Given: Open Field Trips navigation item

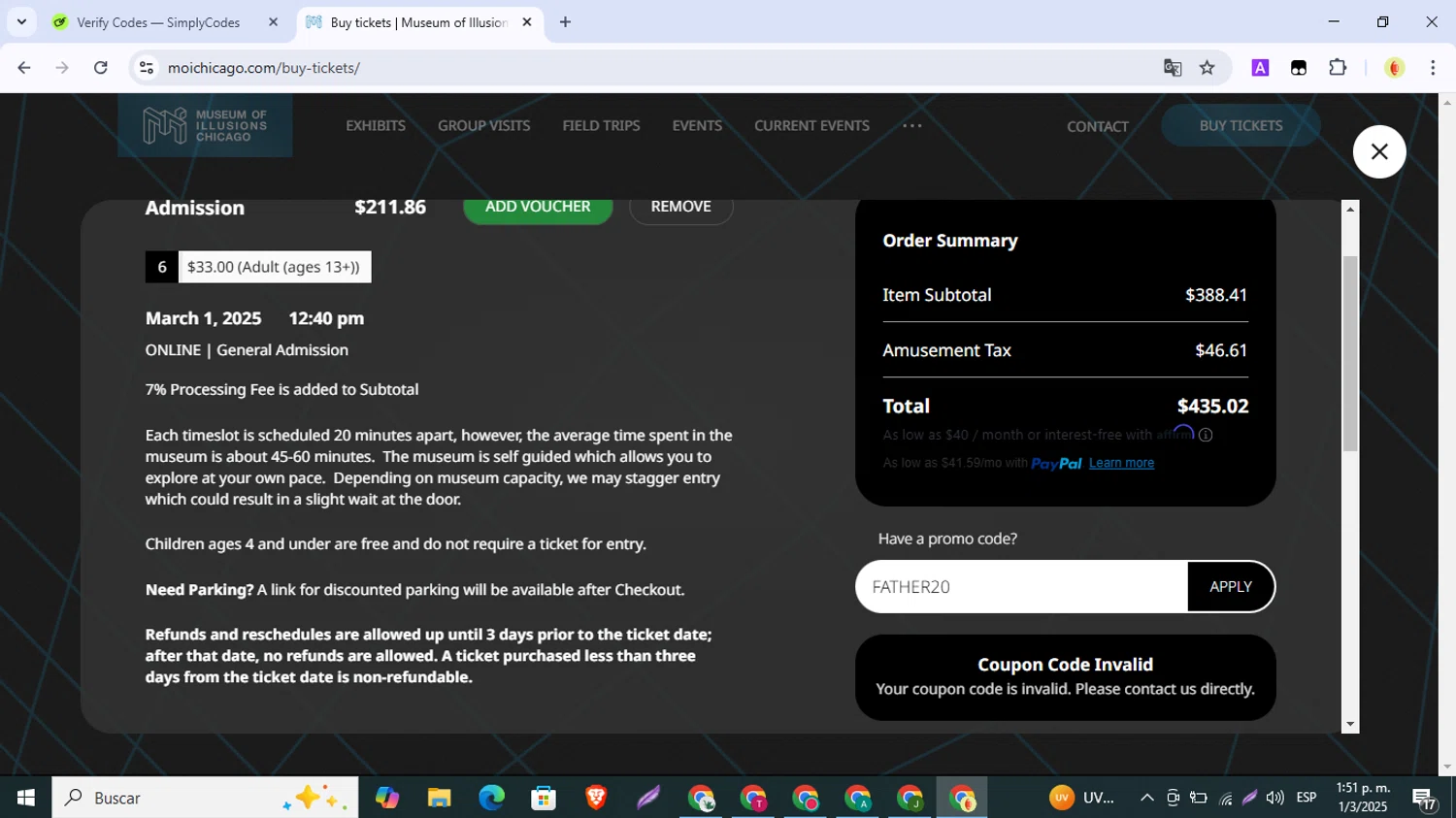Looking at the screenshot, I should [x=601, y=125].
